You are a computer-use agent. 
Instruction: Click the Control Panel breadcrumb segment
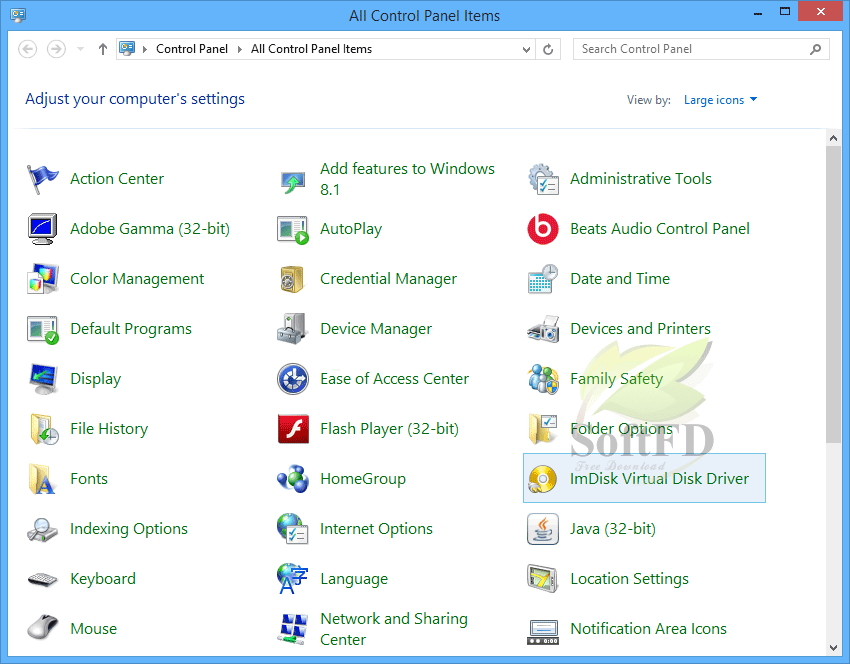(192, 49)
